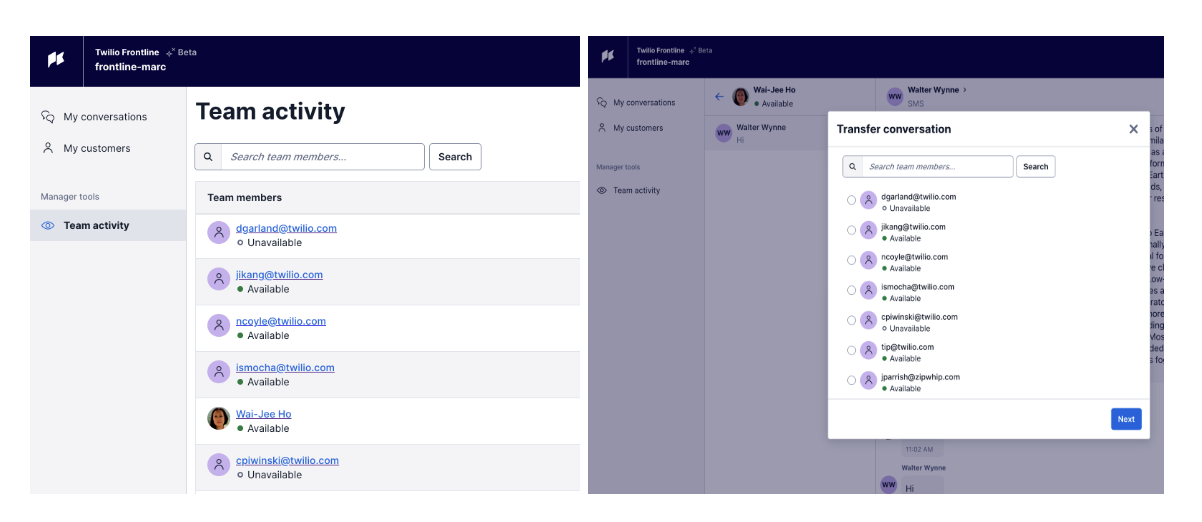Click avatar icon beside tip@twilio.com in Transfer dialog

pyautogui.click(x=869, y=350)
